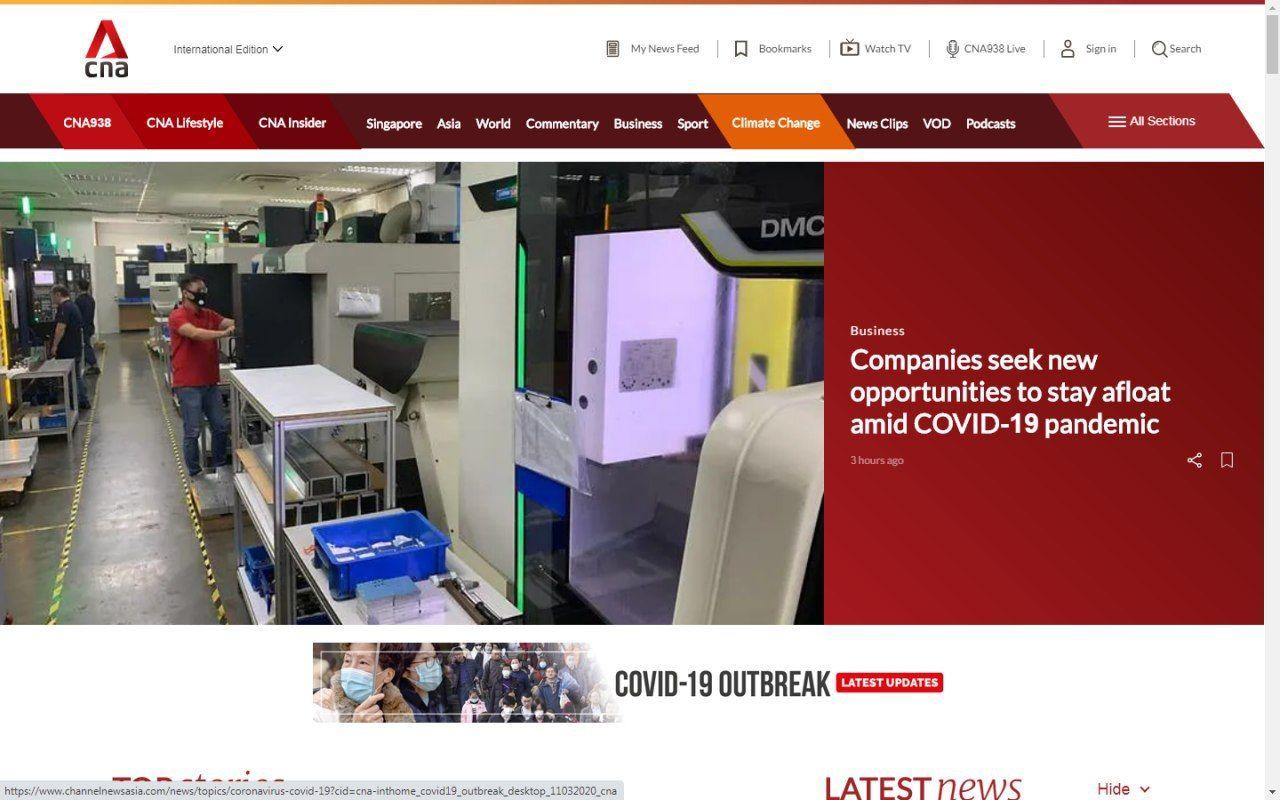This screenshot has height=800, width=1280.
Task: Click the CNA938 Live microphone icon
Action: tap(952, 48)
